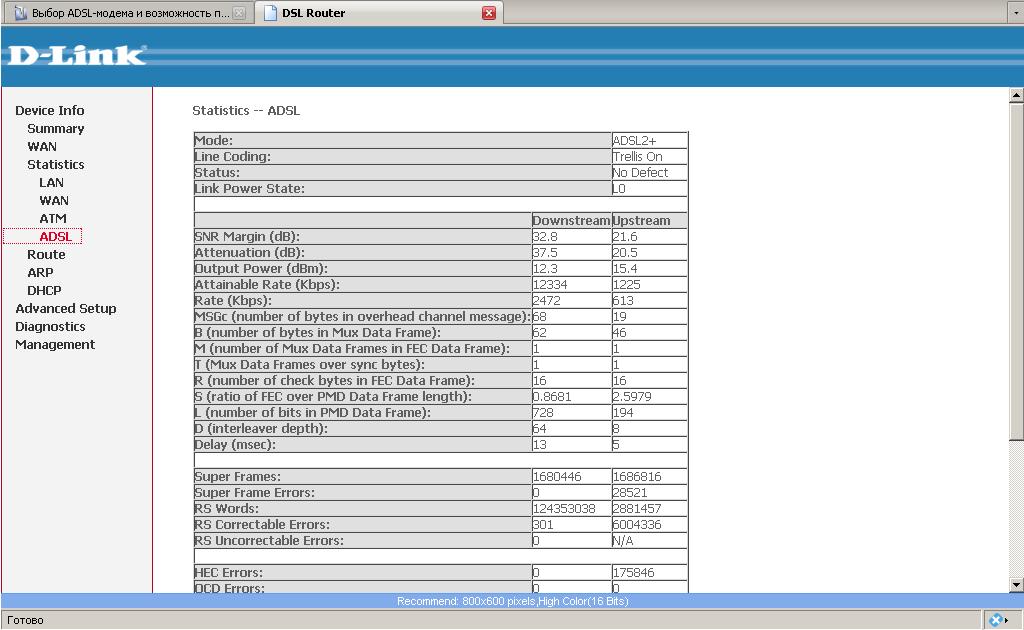Screen dimensions: 1024x630
Task: Expand the Statistics menu item
Action: point(55,164)
